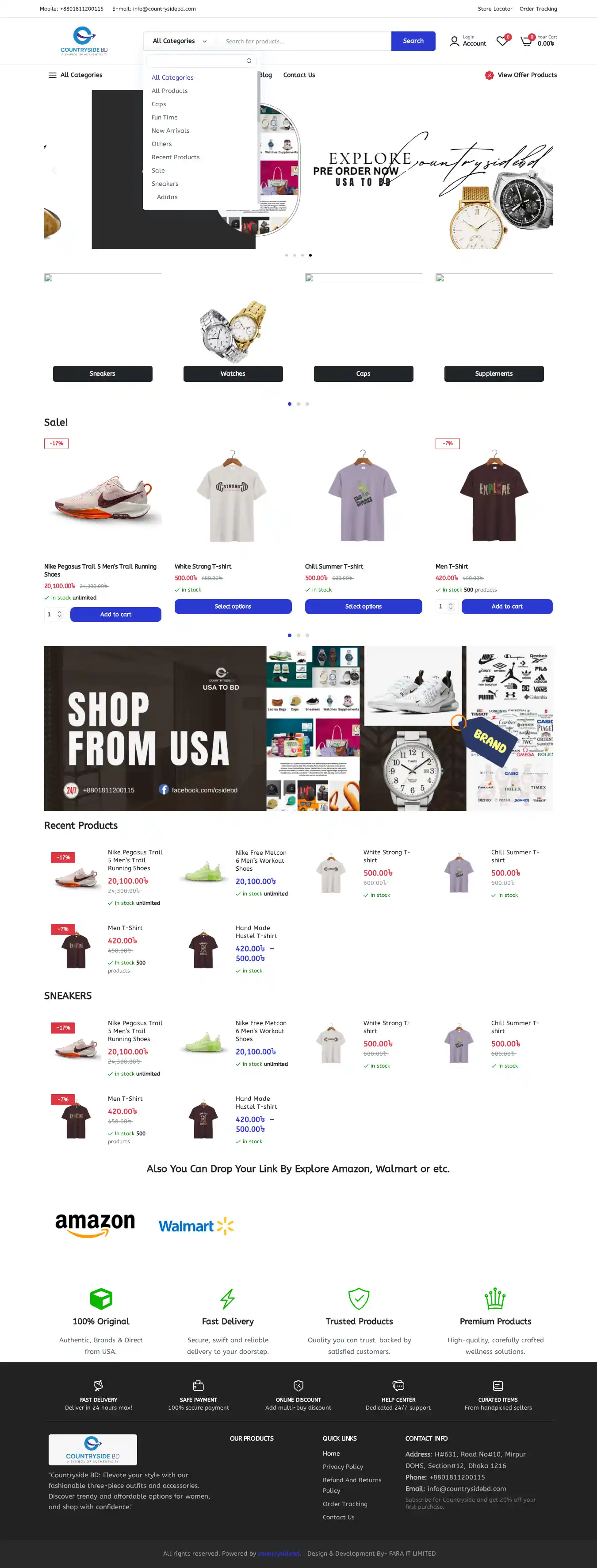Add Men T-Shirt to cart
This screenshot has height=1568, width=597.
(x=507, y=606)
